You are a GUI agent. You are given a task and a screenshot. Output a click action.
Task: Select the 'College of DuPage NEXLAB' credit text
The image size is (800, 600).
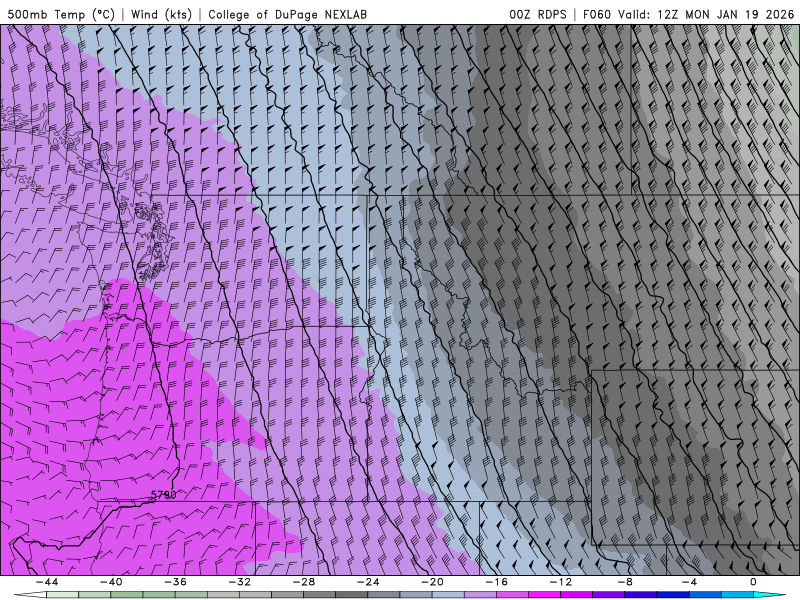coord(287,14)
